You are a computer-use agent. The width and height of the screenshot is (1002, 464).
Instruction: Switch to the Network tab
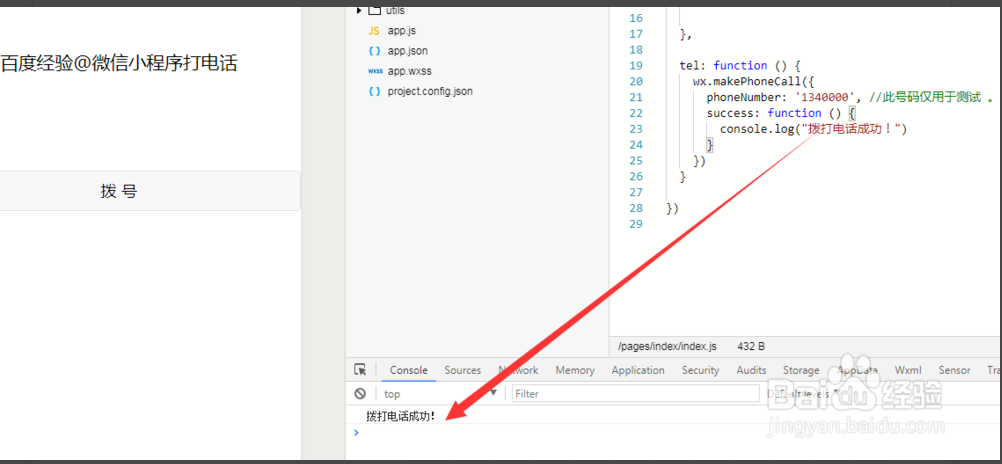click(x=518, y=370)
